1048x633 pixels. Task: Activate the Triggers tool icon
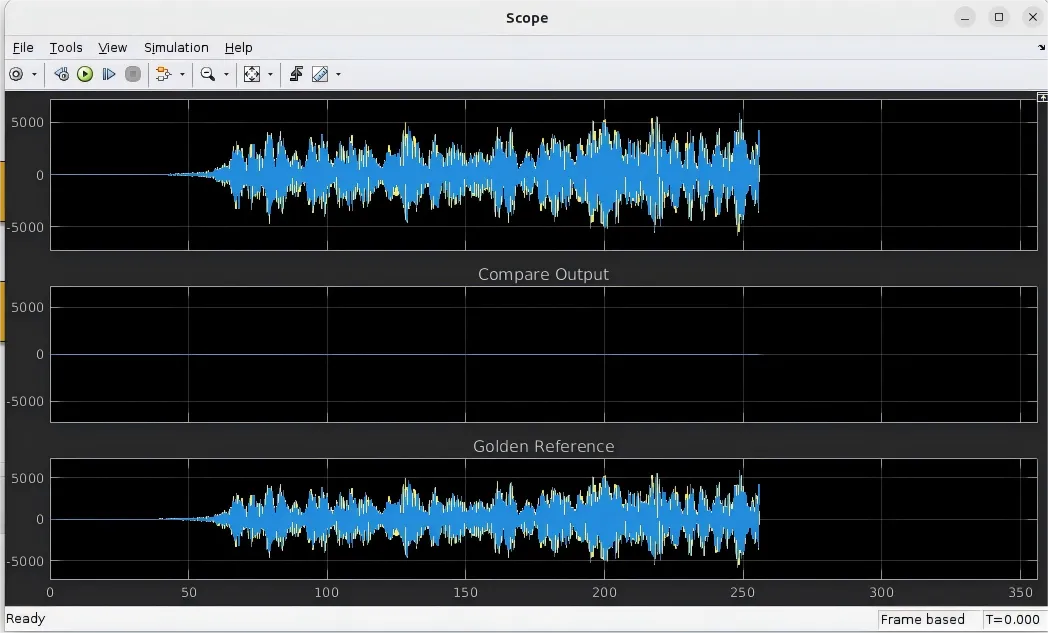click(x=296, y=74)
